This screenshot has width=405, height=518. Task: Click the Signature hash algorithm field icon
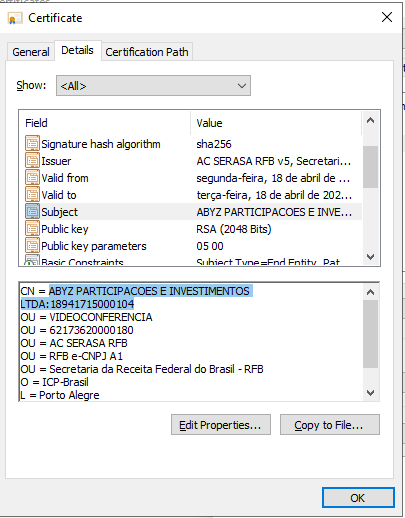(x=32, y=144)
